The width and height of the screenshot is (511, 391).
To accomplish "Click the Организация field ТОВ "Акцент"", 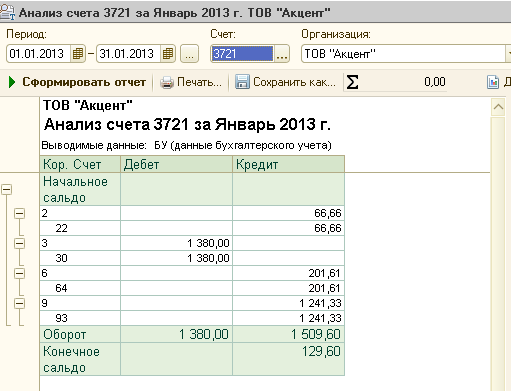I will coord(404,54).
